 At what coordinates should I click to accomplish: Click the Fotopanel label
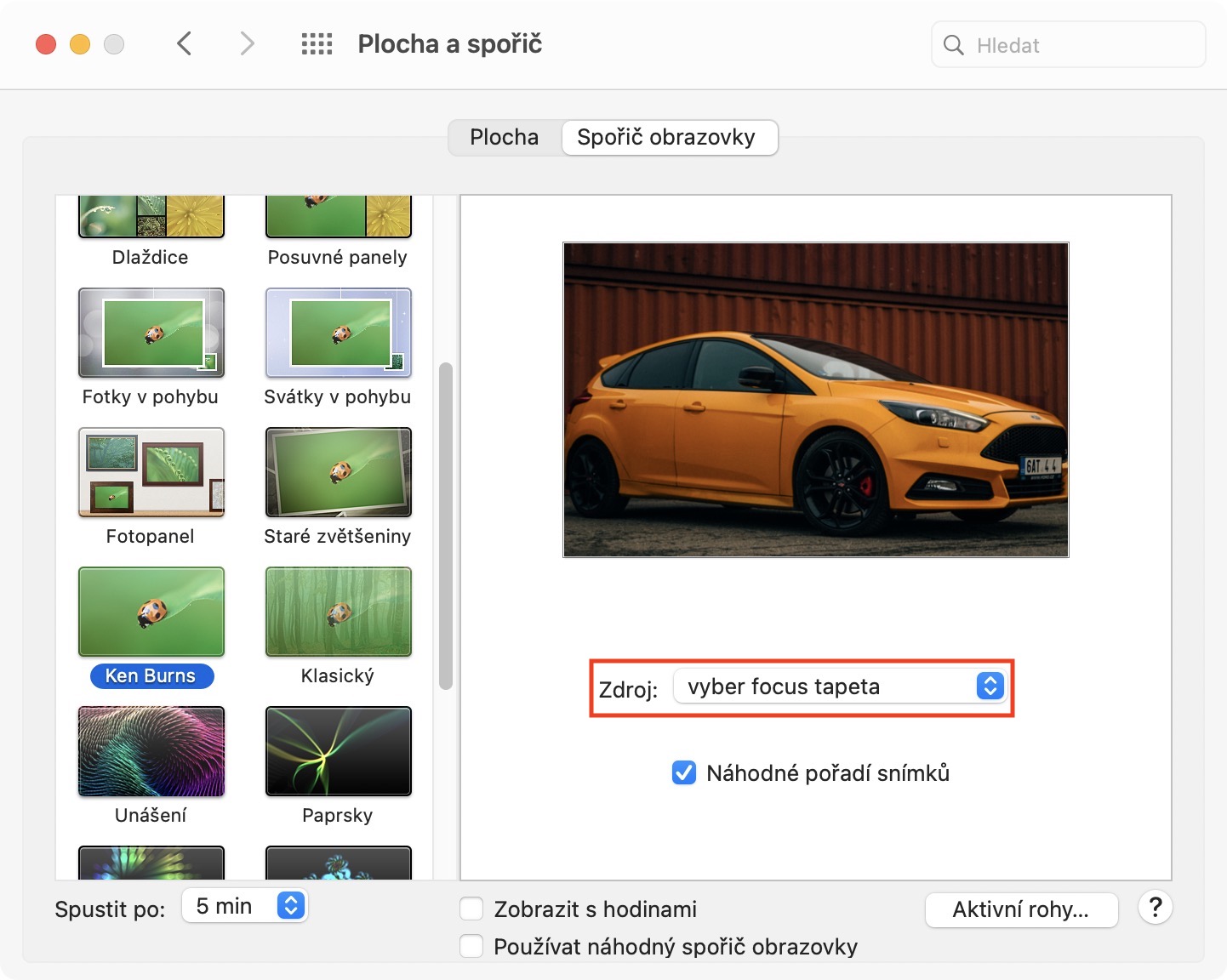pos(151,536)
